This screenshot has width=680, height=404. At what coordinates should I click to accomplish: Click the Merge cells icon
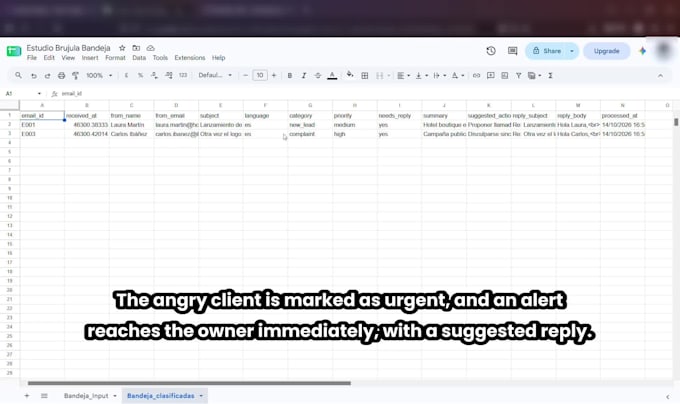point(379,75)
